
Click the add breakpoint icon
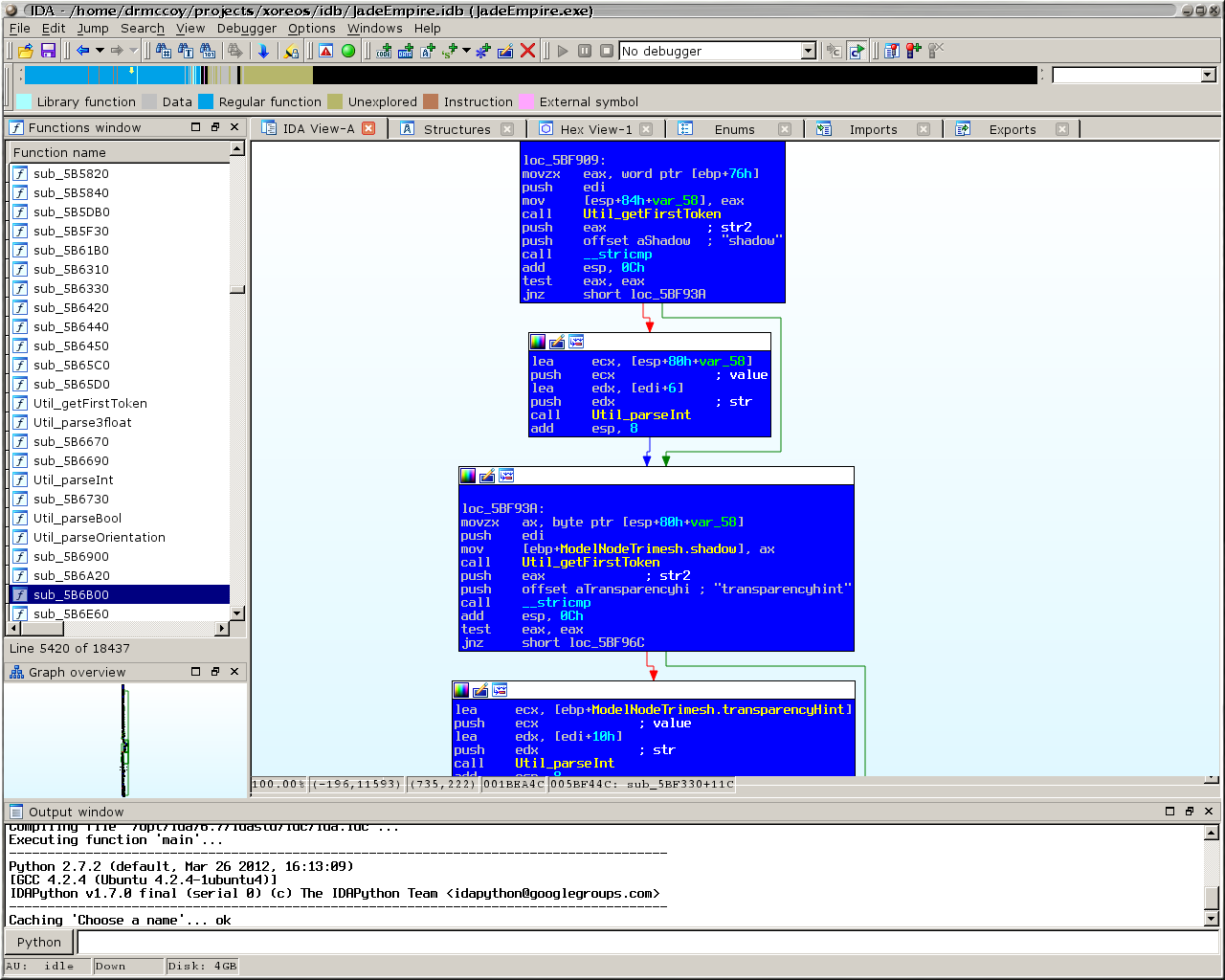click(914, 51)
